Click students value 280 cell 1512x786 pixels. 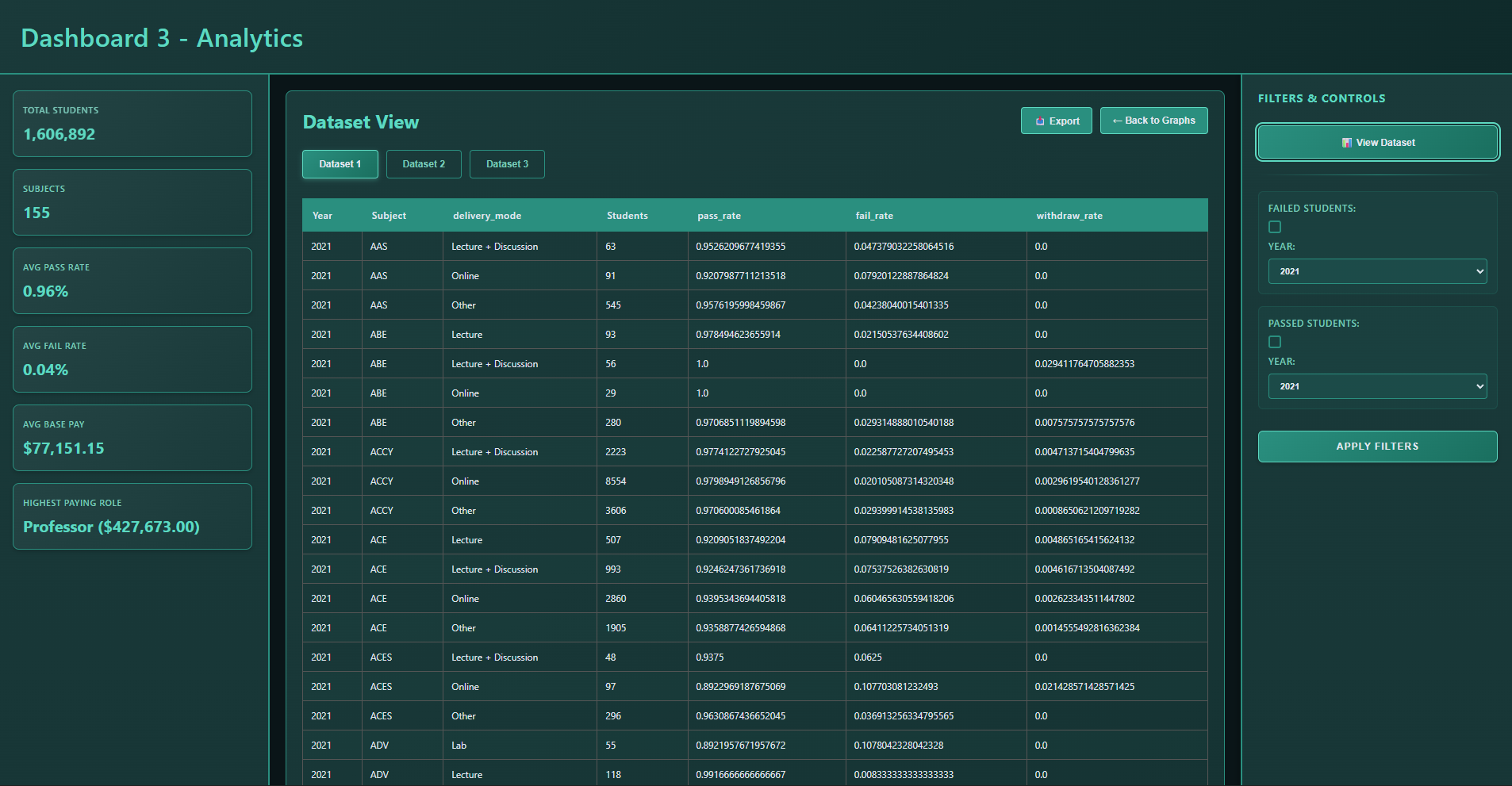coord(642,423)
